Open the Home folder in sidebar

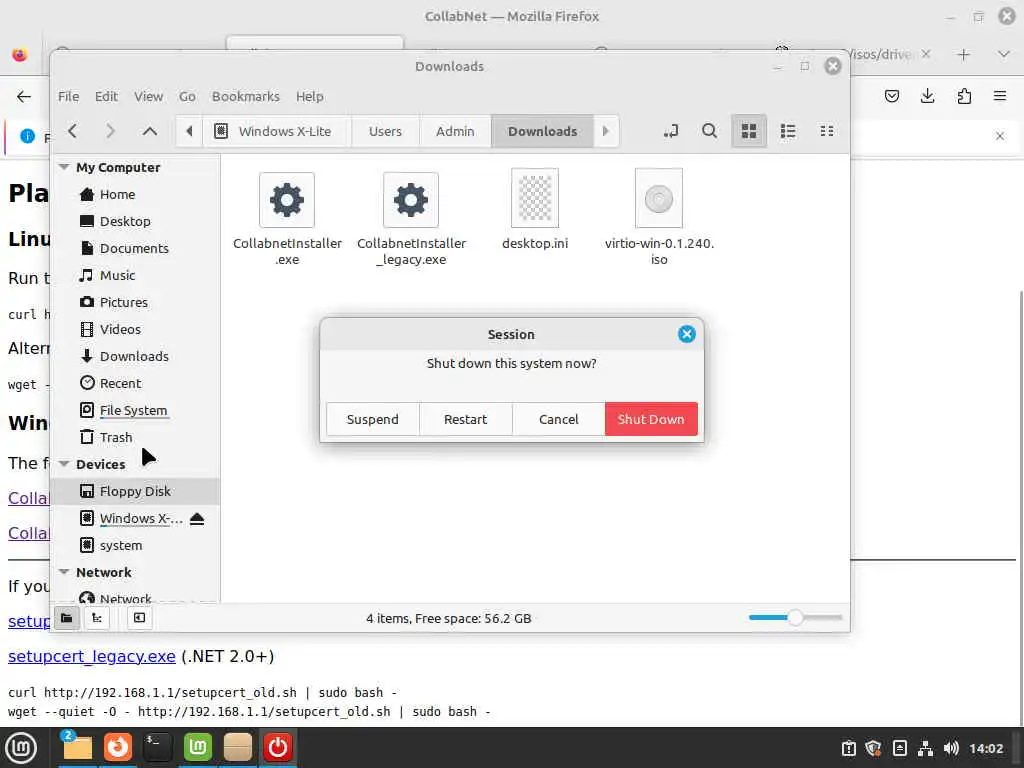pyautogui.click(x=118, y=194)
